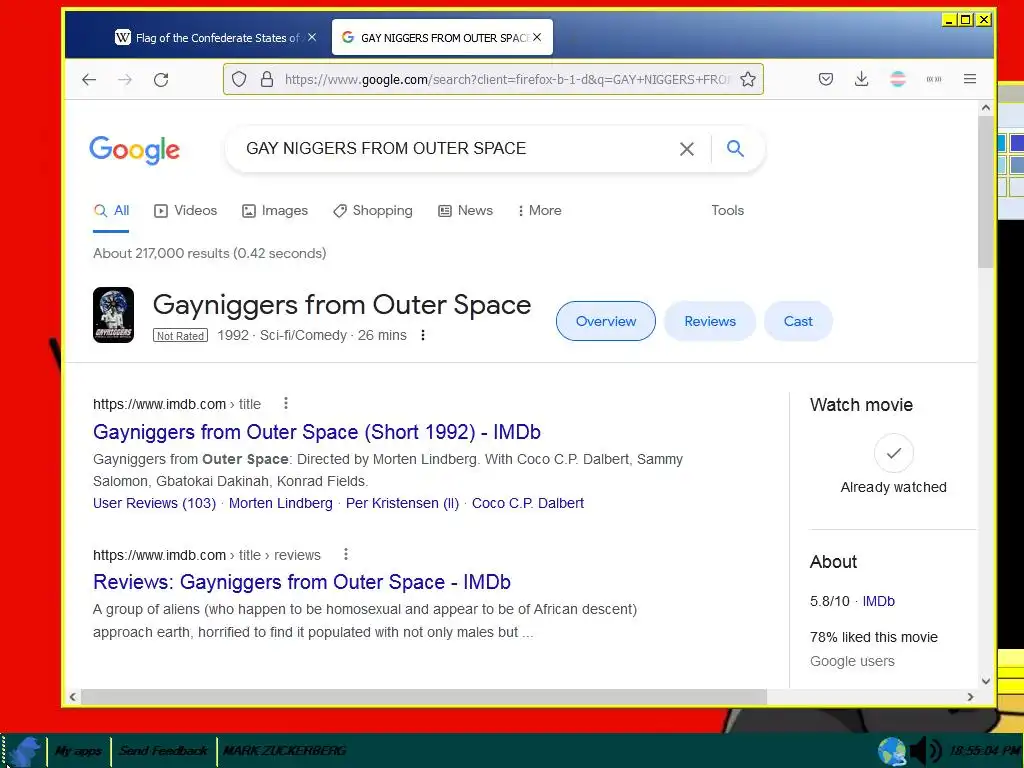The width and height of the screenshot is (1024, 768).
Task: Click the vertical scrollbar up arrow
Action: tap(985, 108)
